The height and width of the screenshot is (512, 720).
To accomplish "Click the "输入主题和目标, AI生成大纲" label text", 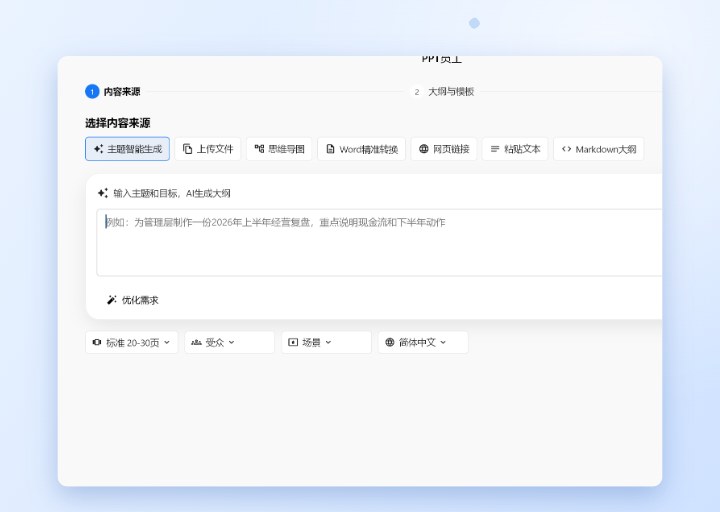I will pos(172,193).
